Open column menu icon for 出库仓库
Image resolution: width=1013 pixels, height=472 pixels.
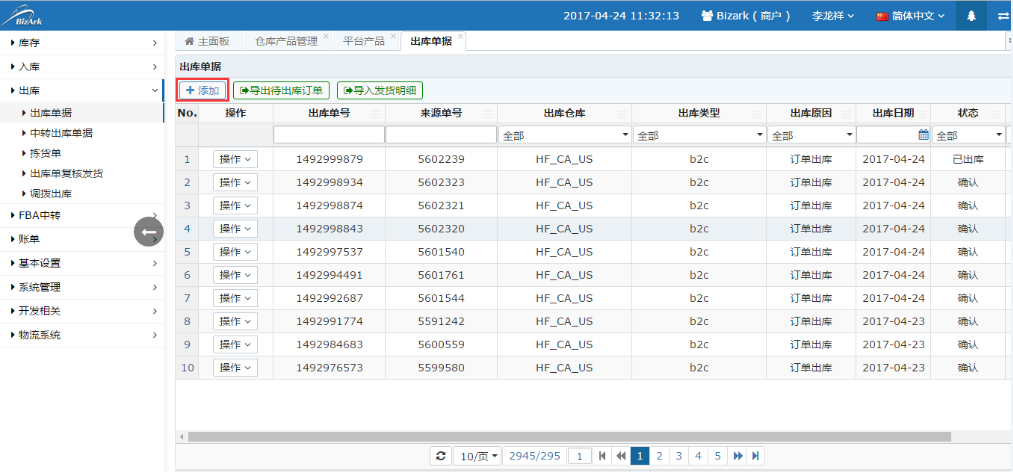point(623,114)
